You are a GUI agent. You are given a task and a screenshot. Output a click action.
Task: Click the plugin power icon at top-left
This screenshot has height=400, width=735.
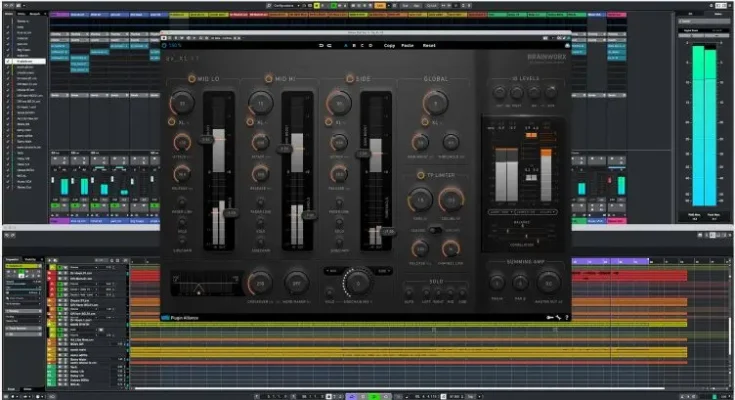(x=167, y=46)
